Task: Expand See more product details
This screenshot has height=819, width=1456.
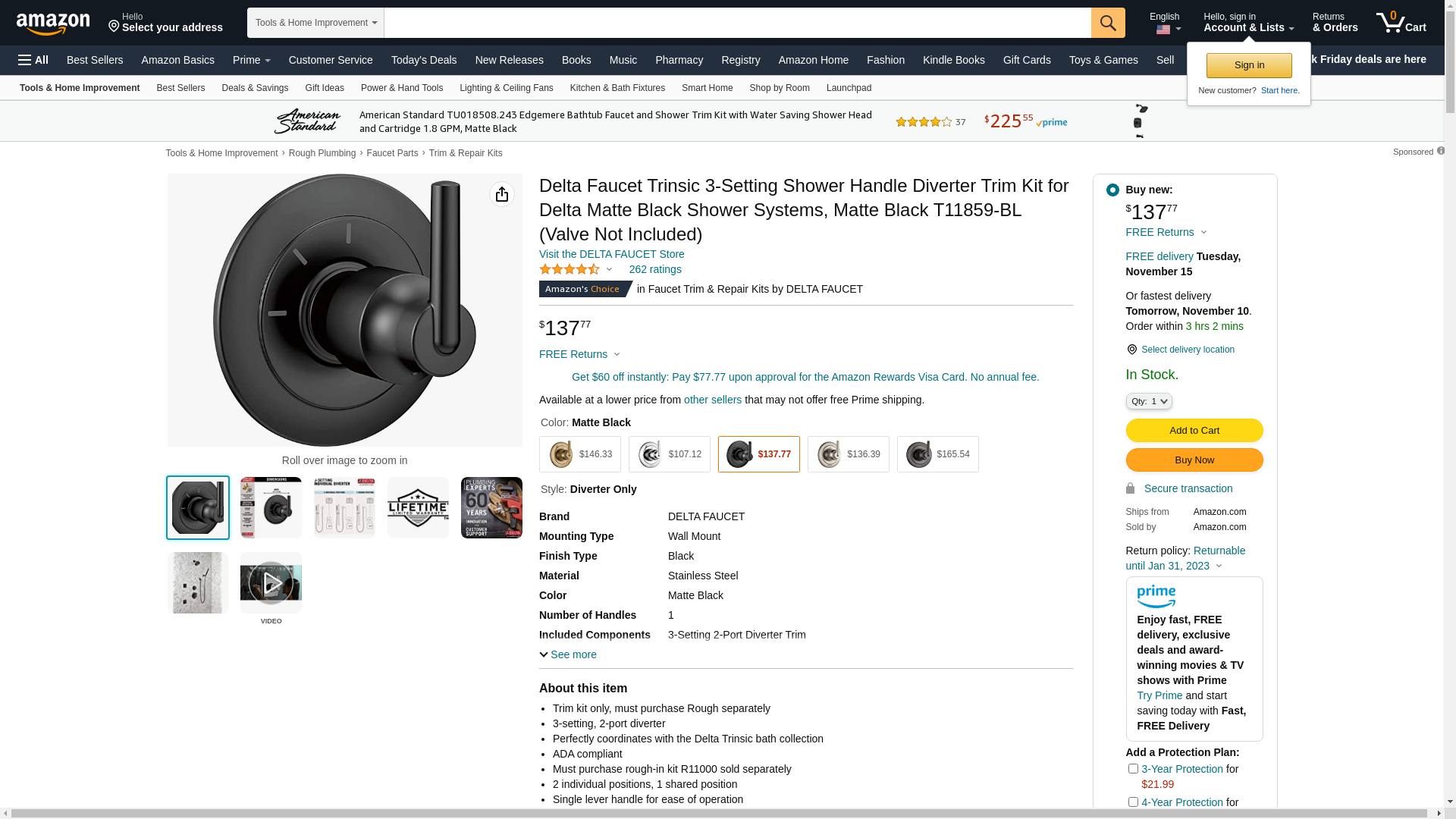Action: 568,654
